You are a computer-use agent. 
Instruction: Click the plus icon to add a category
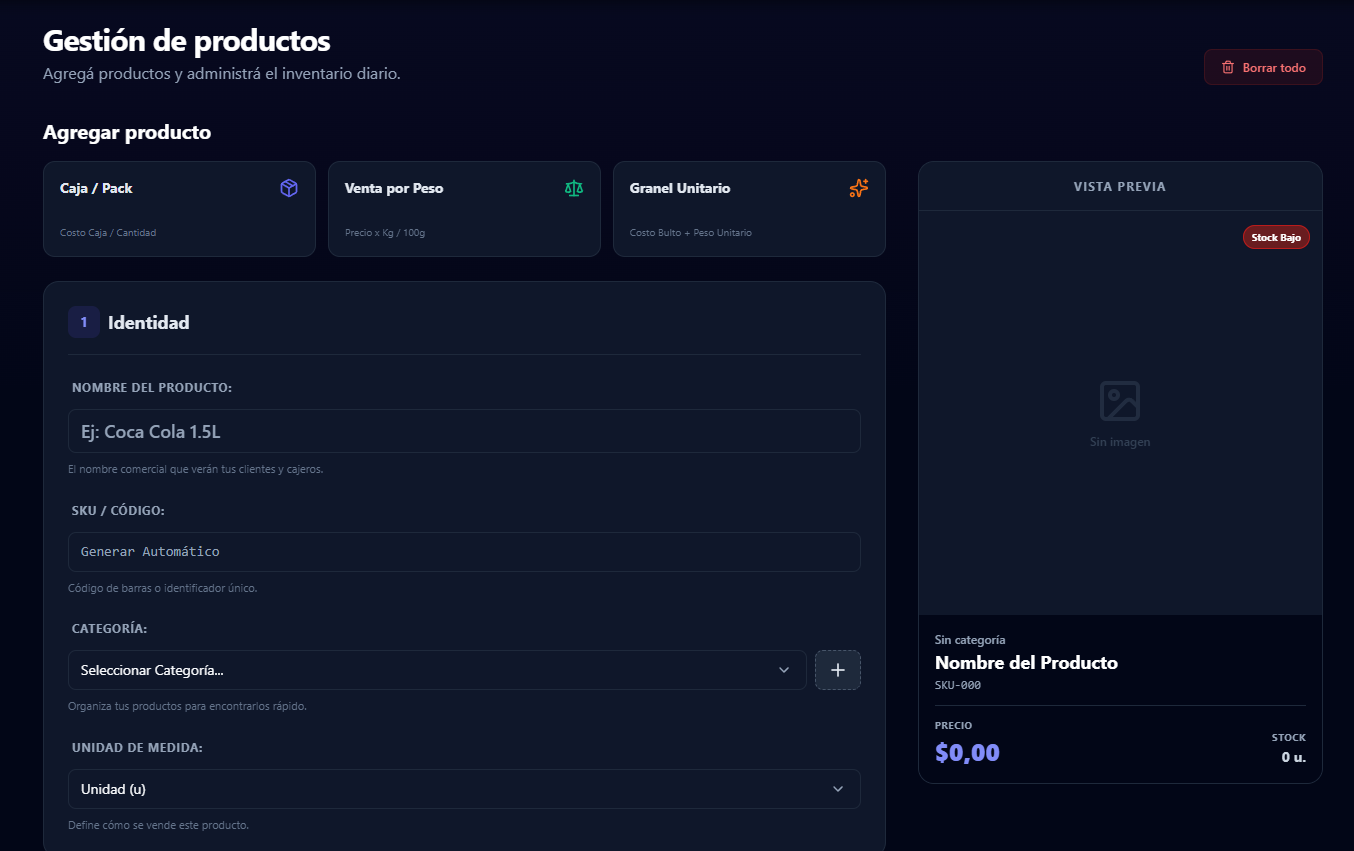[x=837, y=670]
